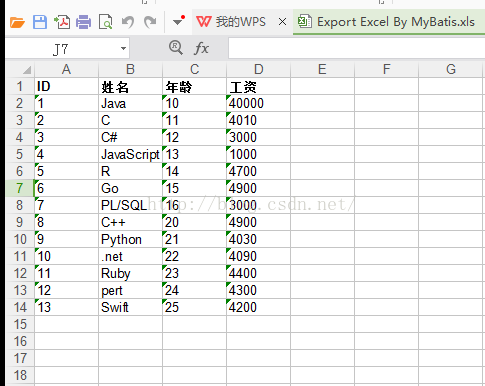This screenshot has height=386, width=485.
Task: Select row 18 header
Action: [20, 375]
